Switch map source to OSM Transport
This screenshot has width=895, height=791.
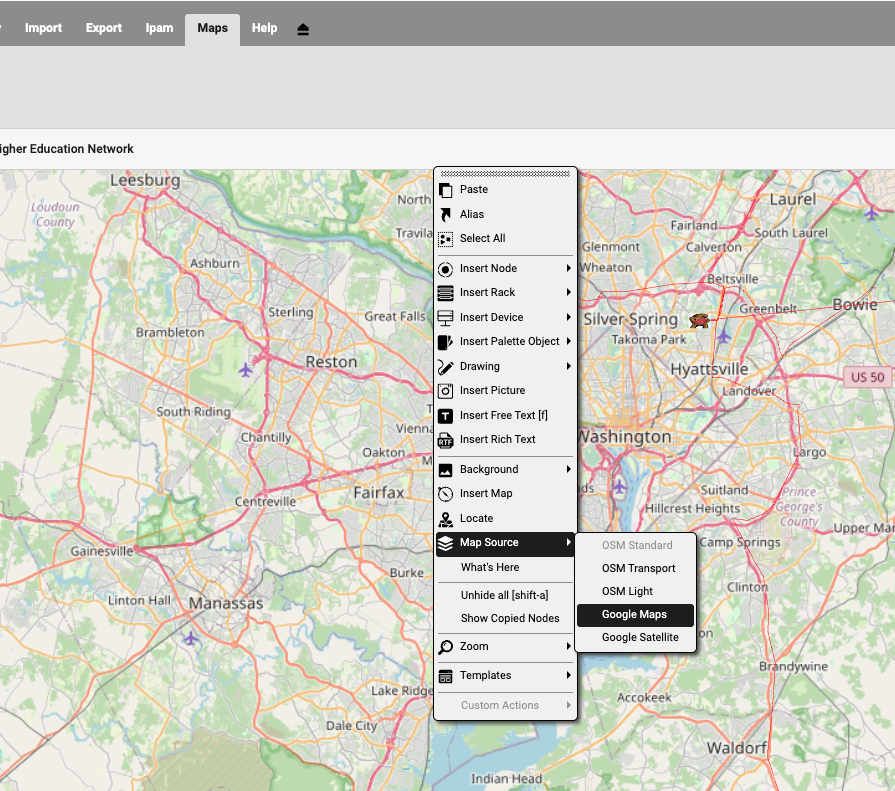(x=638, y=568)
